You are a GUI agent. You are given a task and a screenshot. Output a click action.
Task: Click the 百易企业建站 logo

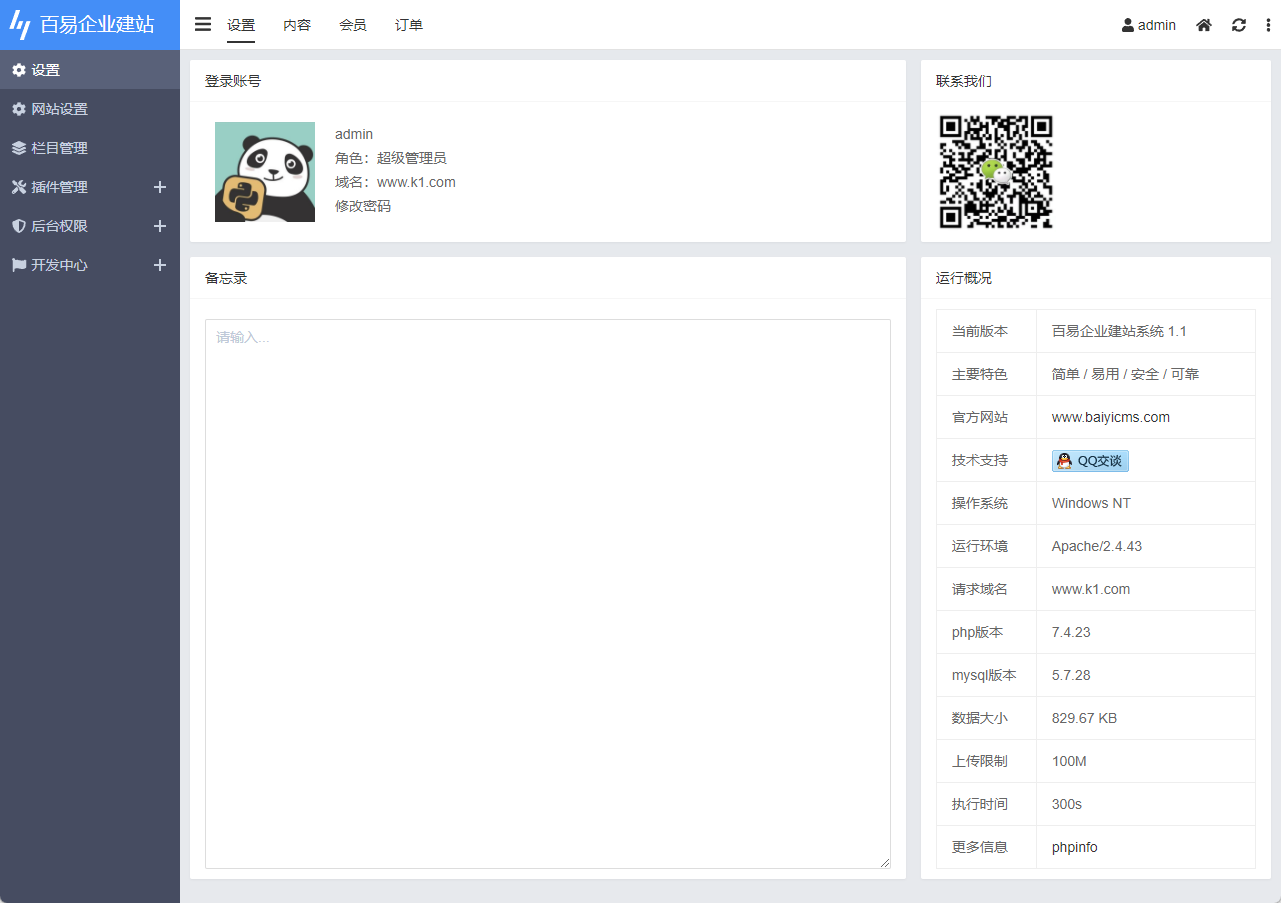coord(90,24)
